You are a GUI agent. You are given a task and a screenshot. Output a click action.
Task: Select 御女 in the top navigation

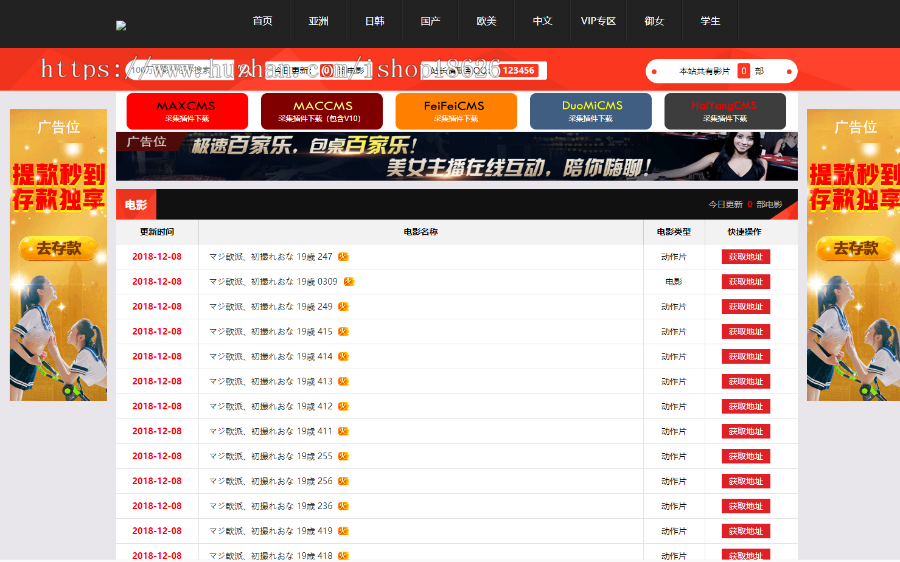click(x=654, y=21)
